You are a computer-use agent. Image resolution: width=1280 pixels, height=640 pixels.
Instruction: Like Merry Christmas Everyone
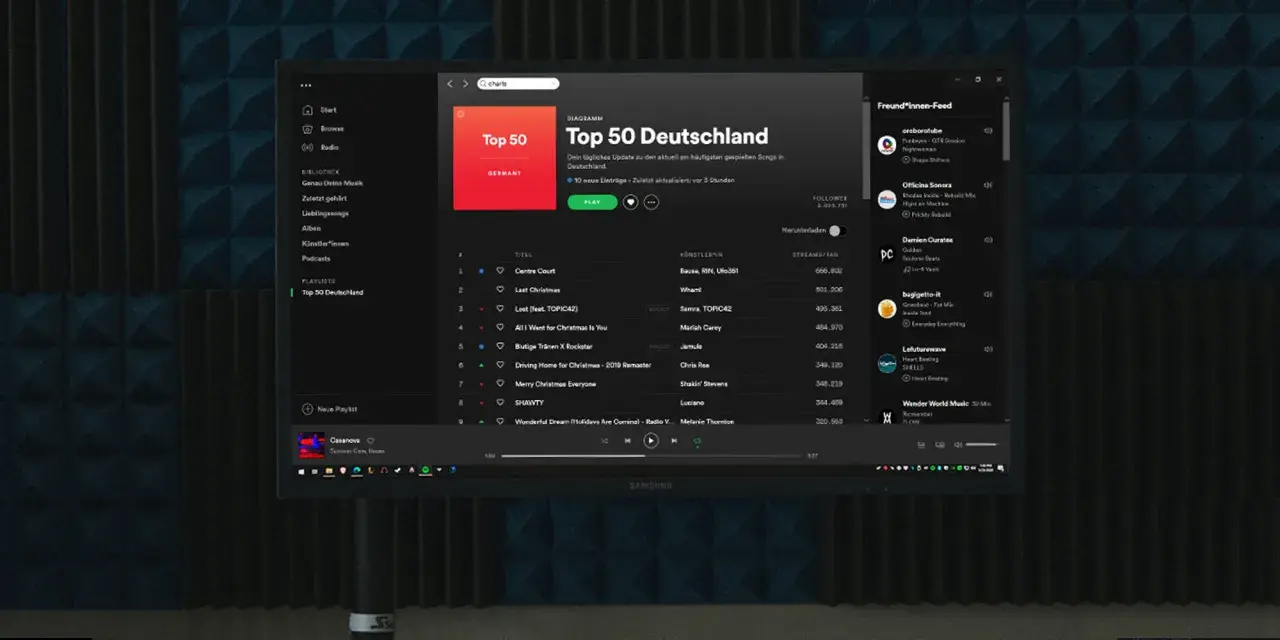point(500,384)
